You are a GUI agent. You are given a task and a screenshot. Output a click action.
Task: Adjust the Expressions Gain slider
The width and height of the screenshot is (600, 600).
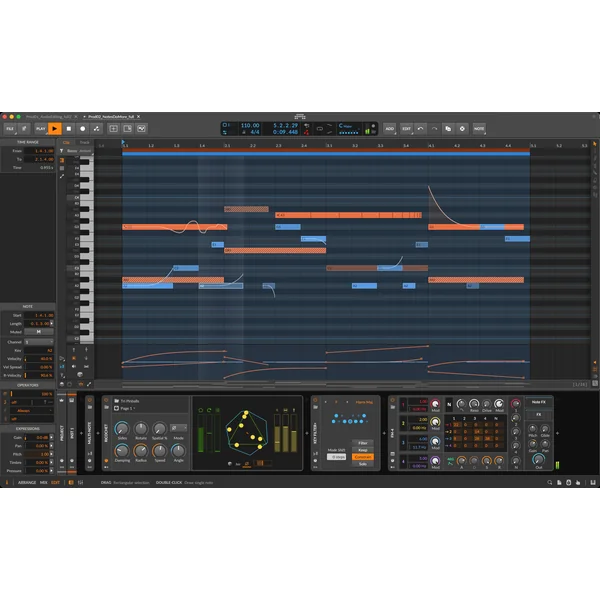[x=37, y=437]
